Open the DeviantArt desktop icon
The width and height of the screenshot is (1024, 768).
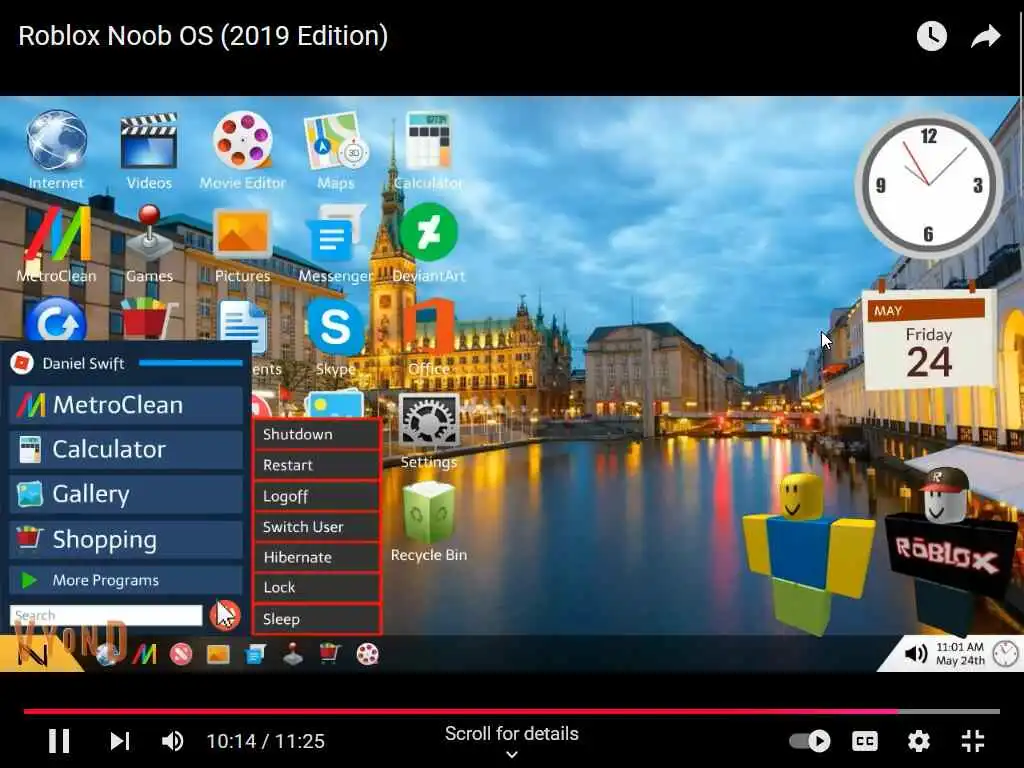pyautogui.click(x=428, y=232)
